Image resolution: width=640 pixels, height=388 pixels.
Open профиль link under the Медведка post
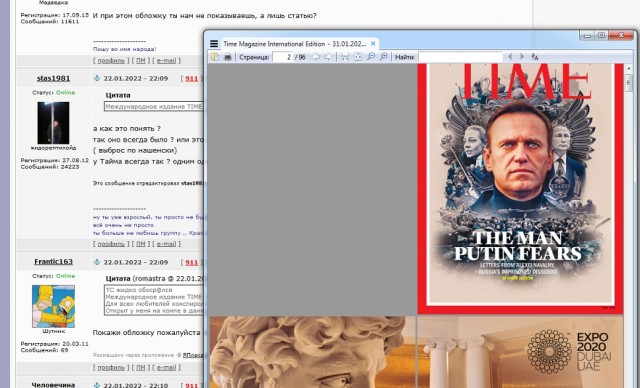click(111, 60)
